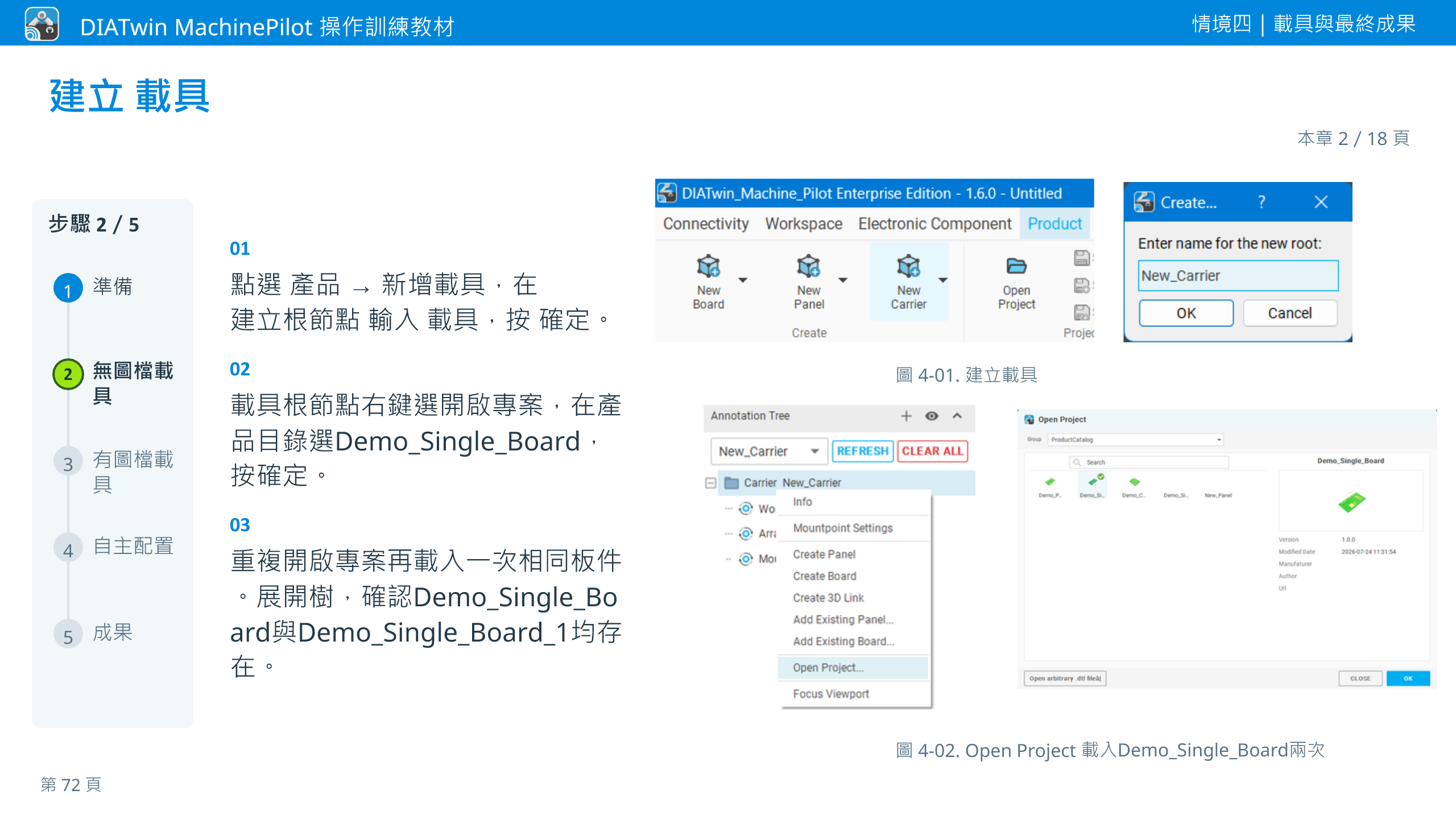Click step 1 "準備" in the sidebar
Screen dimensions: 1456x819
point(93,287)
